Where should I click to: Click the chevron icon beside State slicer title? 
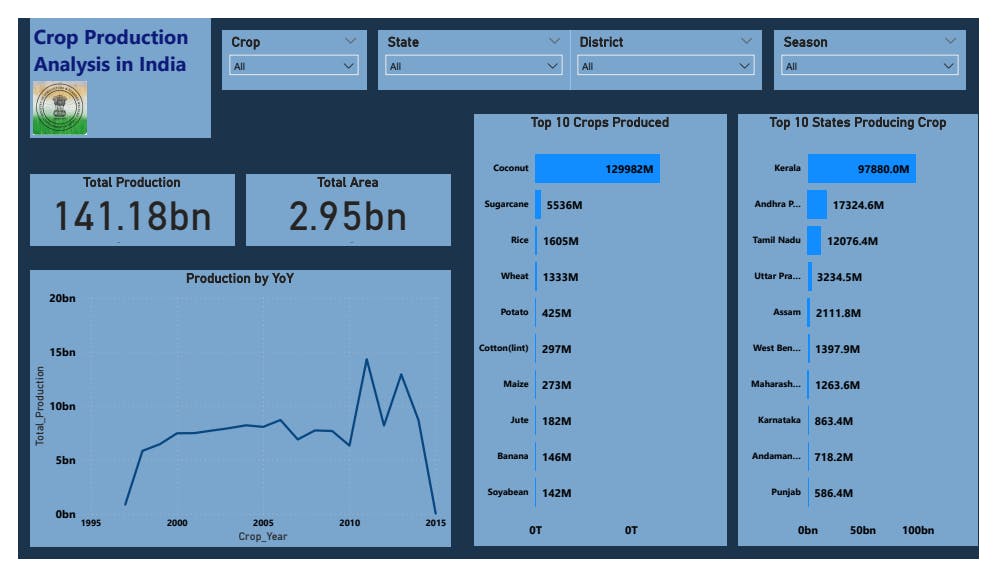[x=555, y=41]
